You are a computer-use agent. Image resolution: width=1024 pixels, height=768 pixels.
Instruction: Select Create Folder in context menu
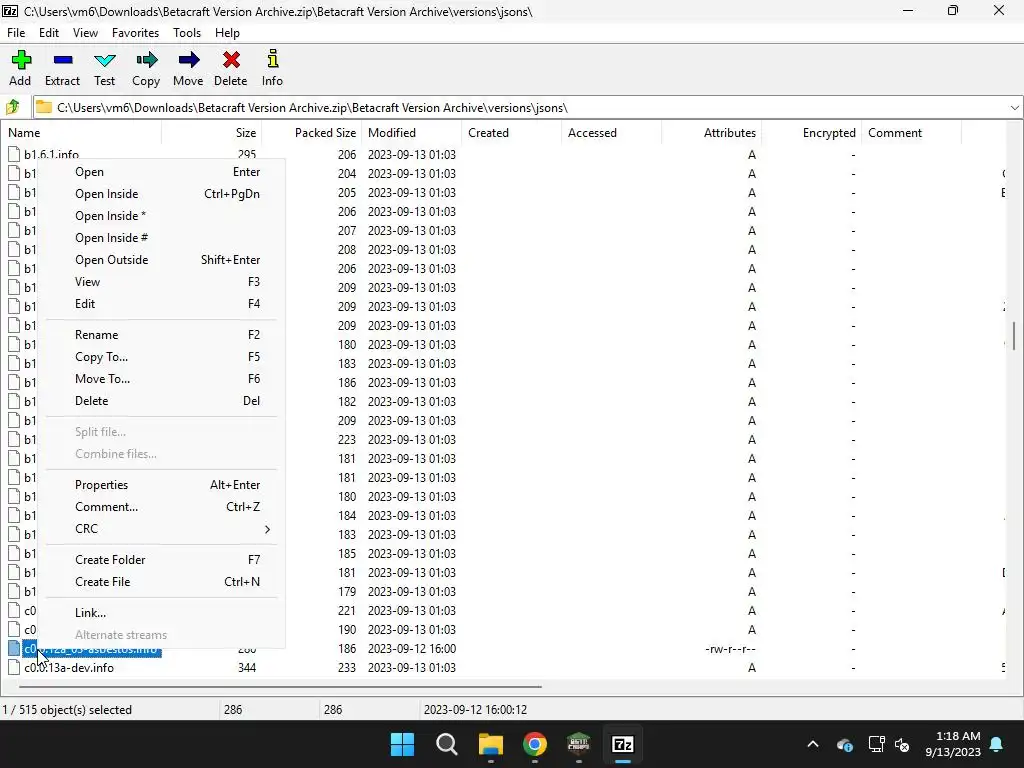tap(161, 560)
